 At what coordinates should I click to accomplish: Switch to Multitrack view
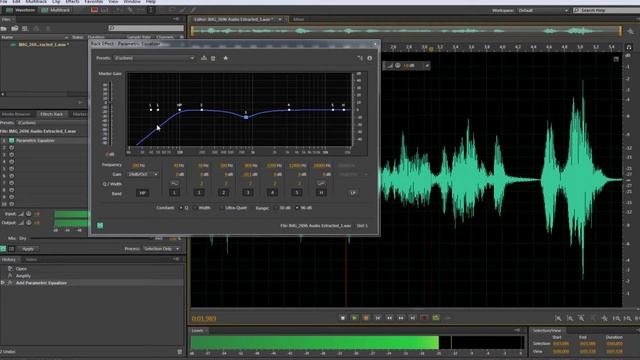click(x=56, y=10)
